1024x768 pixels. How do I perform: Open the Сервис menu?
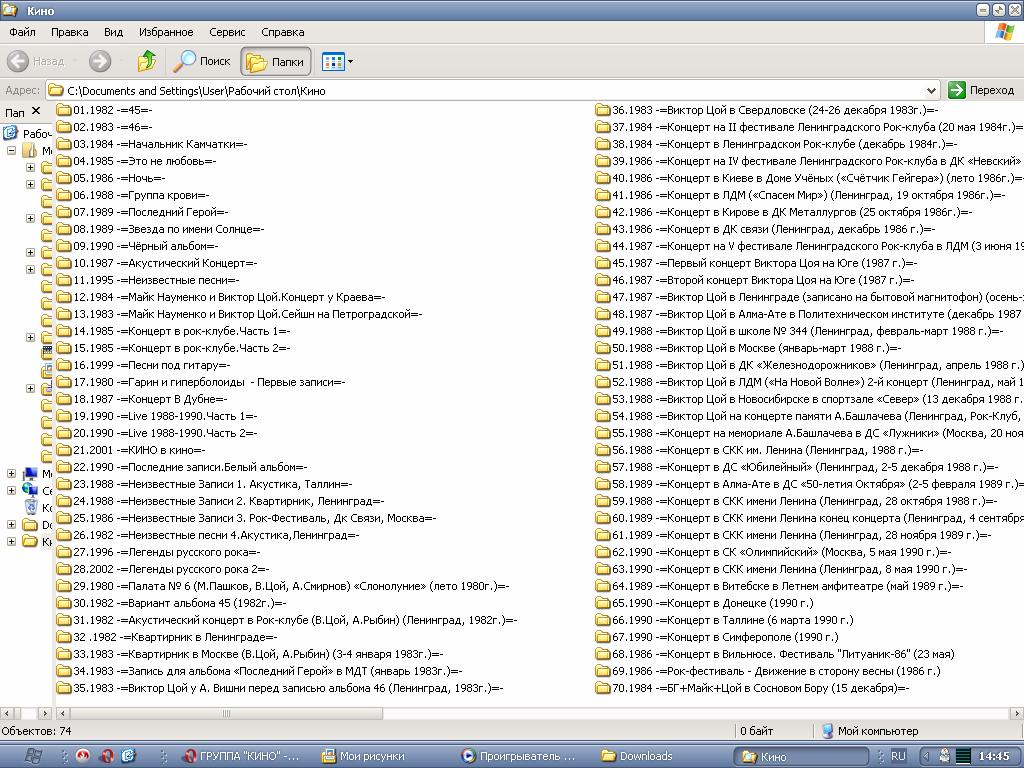[x=227, y=32]
